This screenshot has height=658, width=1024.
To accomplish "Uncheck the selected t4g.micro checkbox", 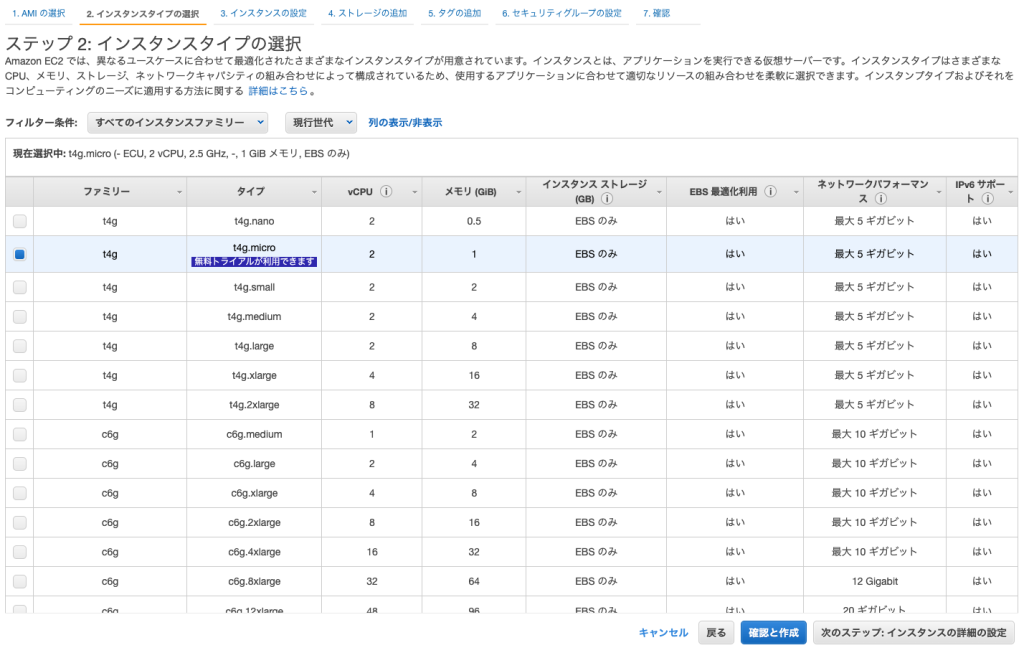I will tap(20, 254).
